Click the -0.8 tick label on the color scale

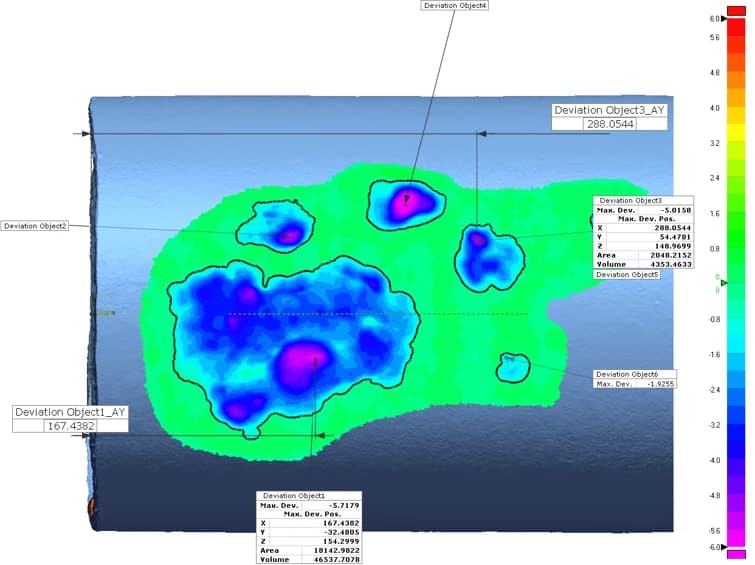pyautogui.click(x=715, y=319)
